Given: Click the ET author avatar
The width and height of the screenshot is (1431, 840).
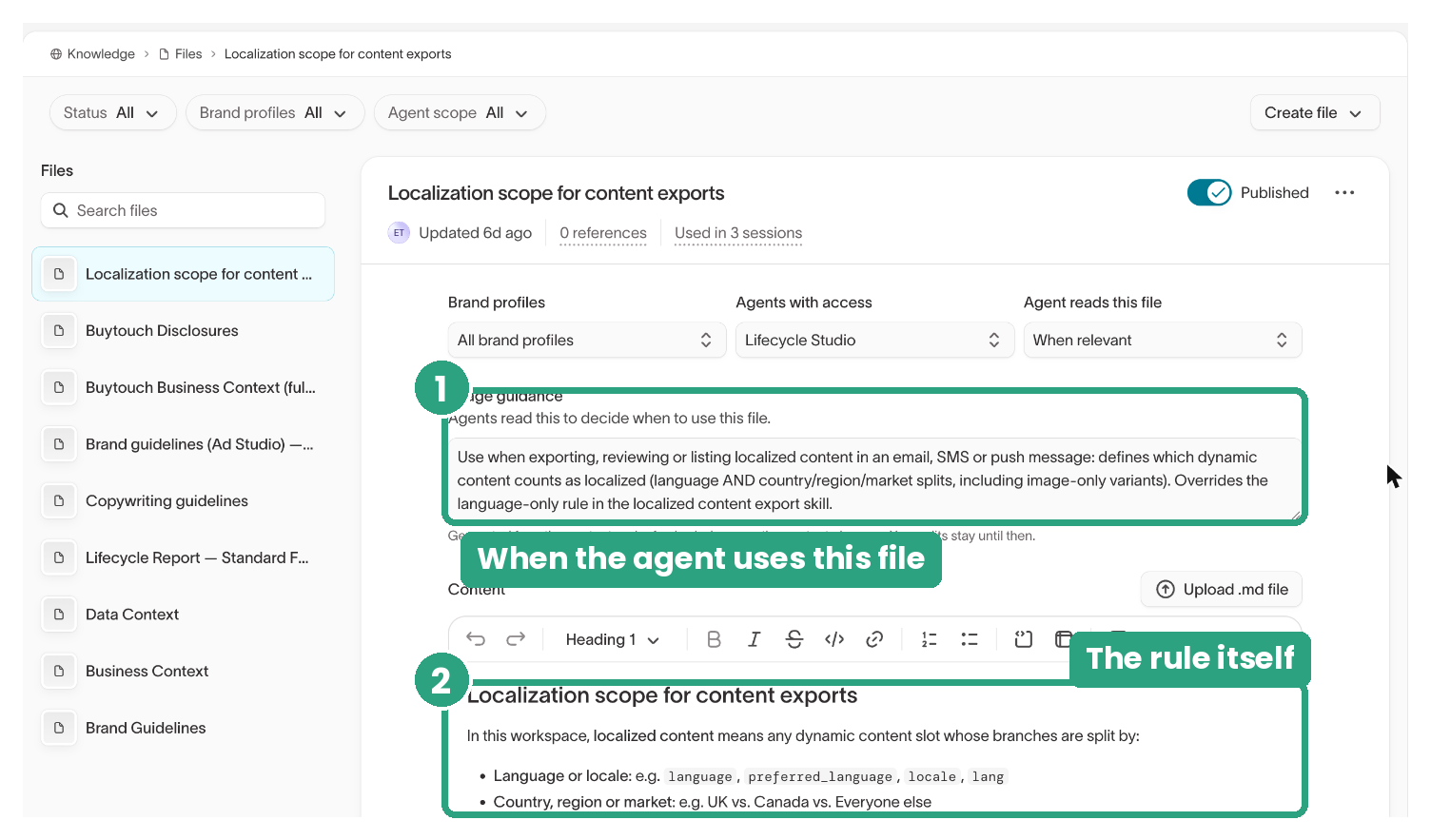Looking at the screenshot, I should click(x=399, y=233).
